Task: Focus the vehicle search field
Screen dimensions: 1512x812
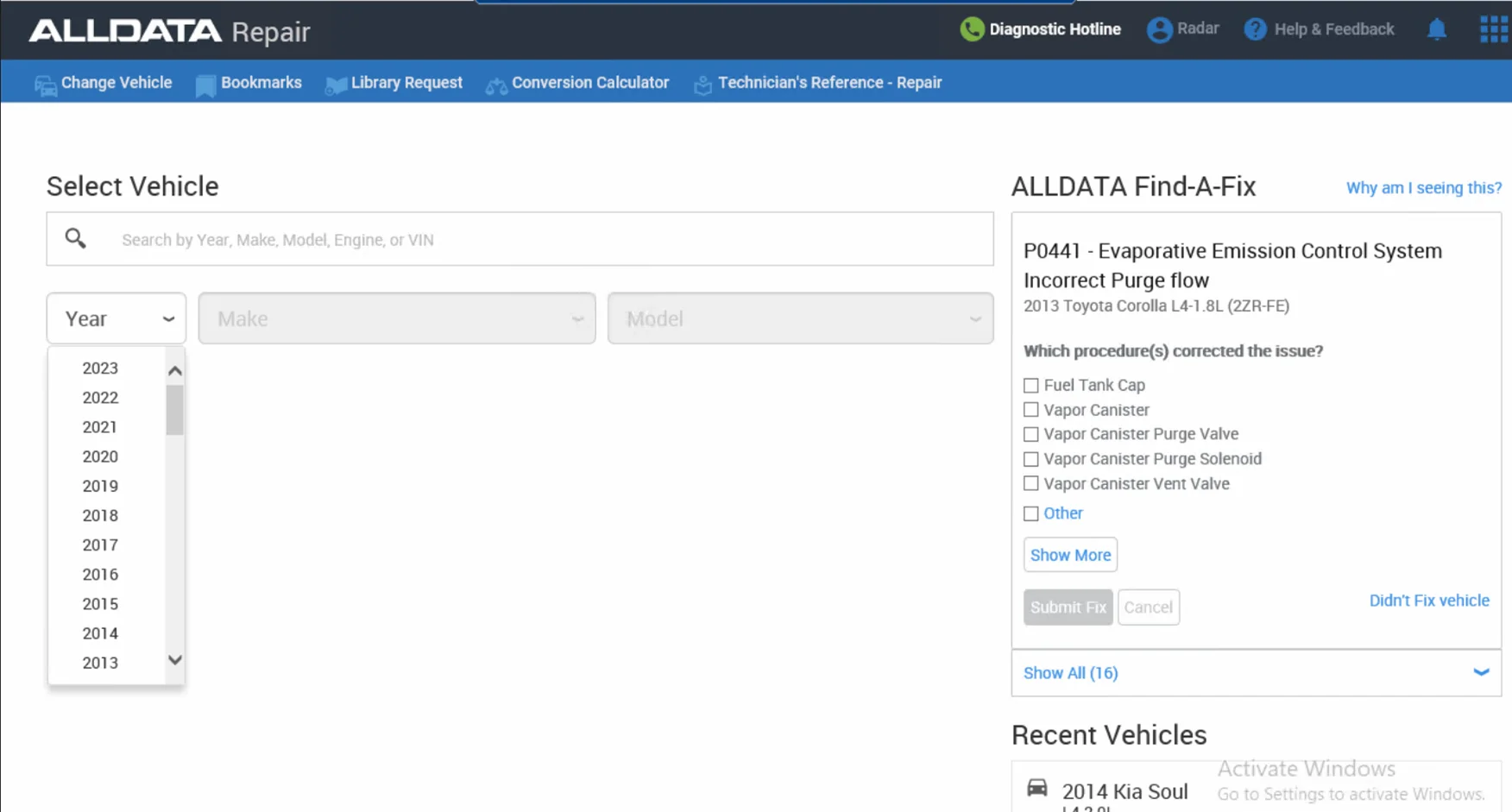Action: pos(520,239)
